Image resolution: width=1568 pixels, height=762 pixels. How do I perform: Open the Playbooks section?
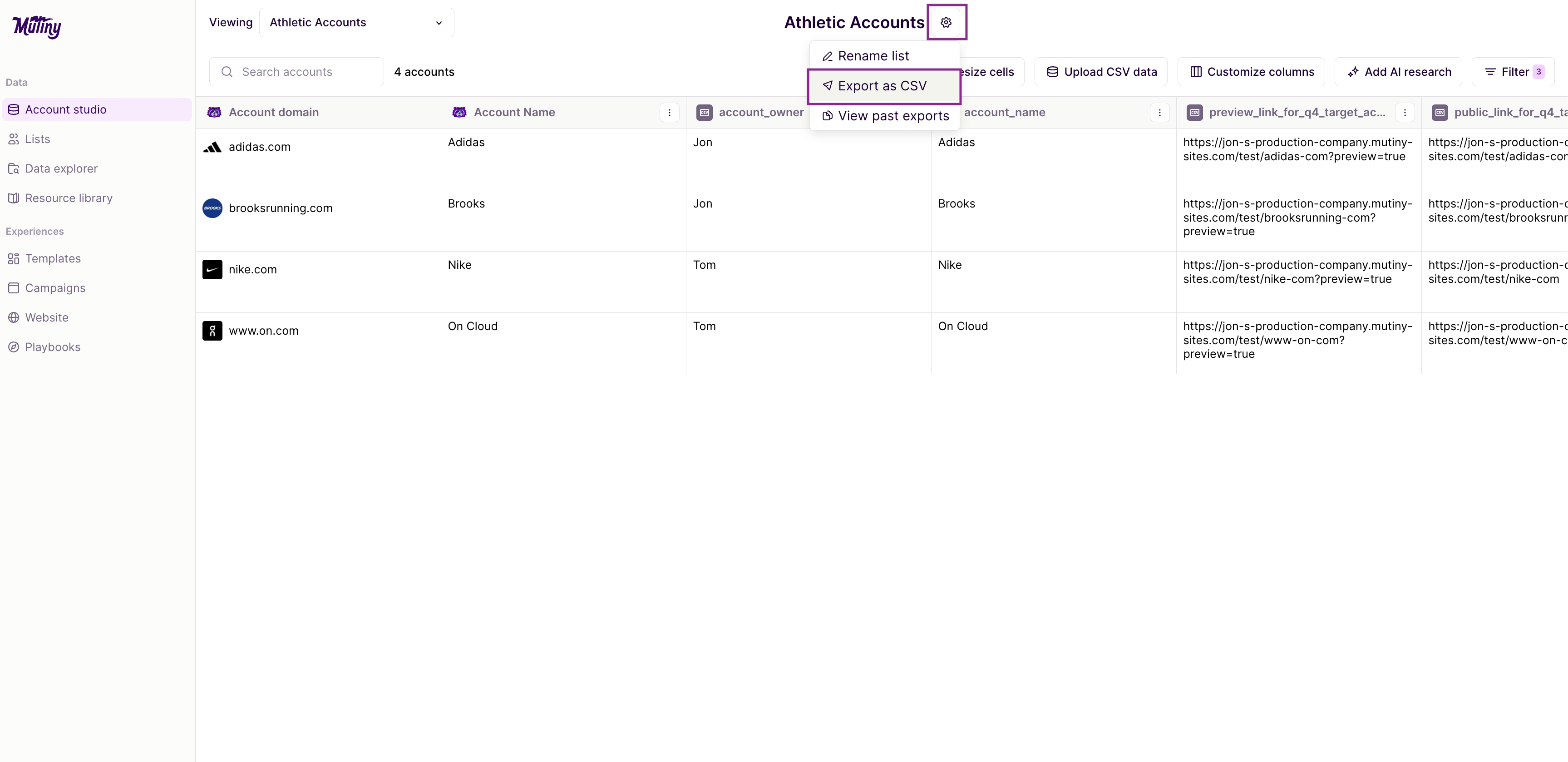[x=53, y=346]
